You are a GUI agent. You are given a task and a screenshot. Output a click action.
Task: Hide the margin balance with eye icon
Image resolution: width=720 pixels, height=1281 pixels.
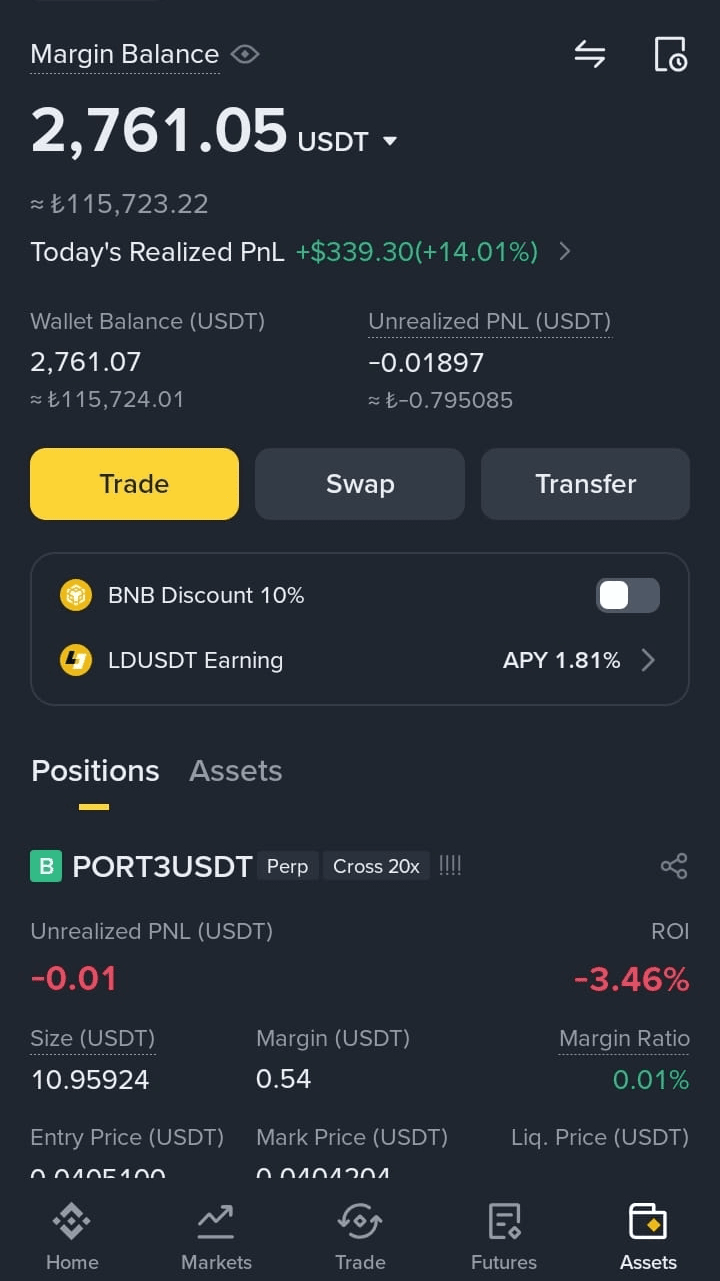point(245,54)
